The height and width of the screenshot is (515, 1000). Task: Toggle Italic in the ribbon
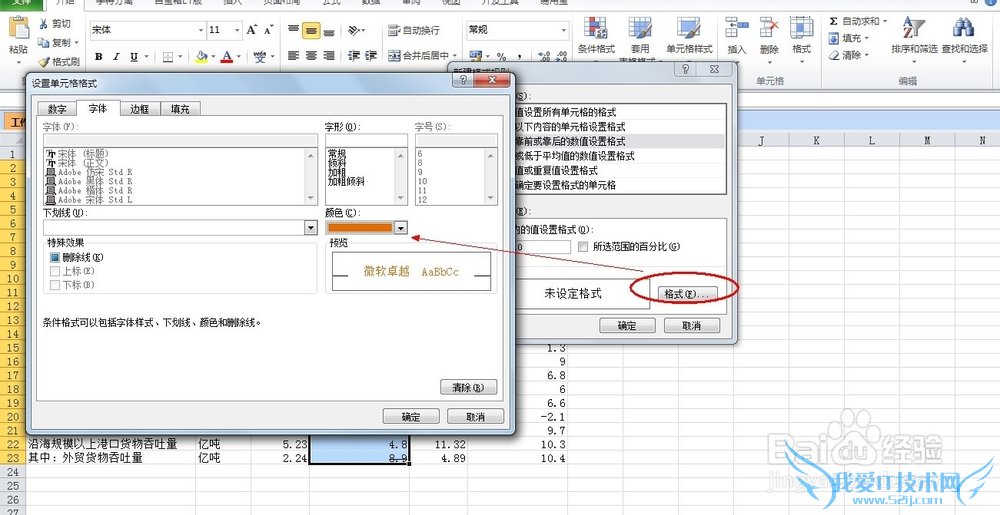click(x=117, y=57)
